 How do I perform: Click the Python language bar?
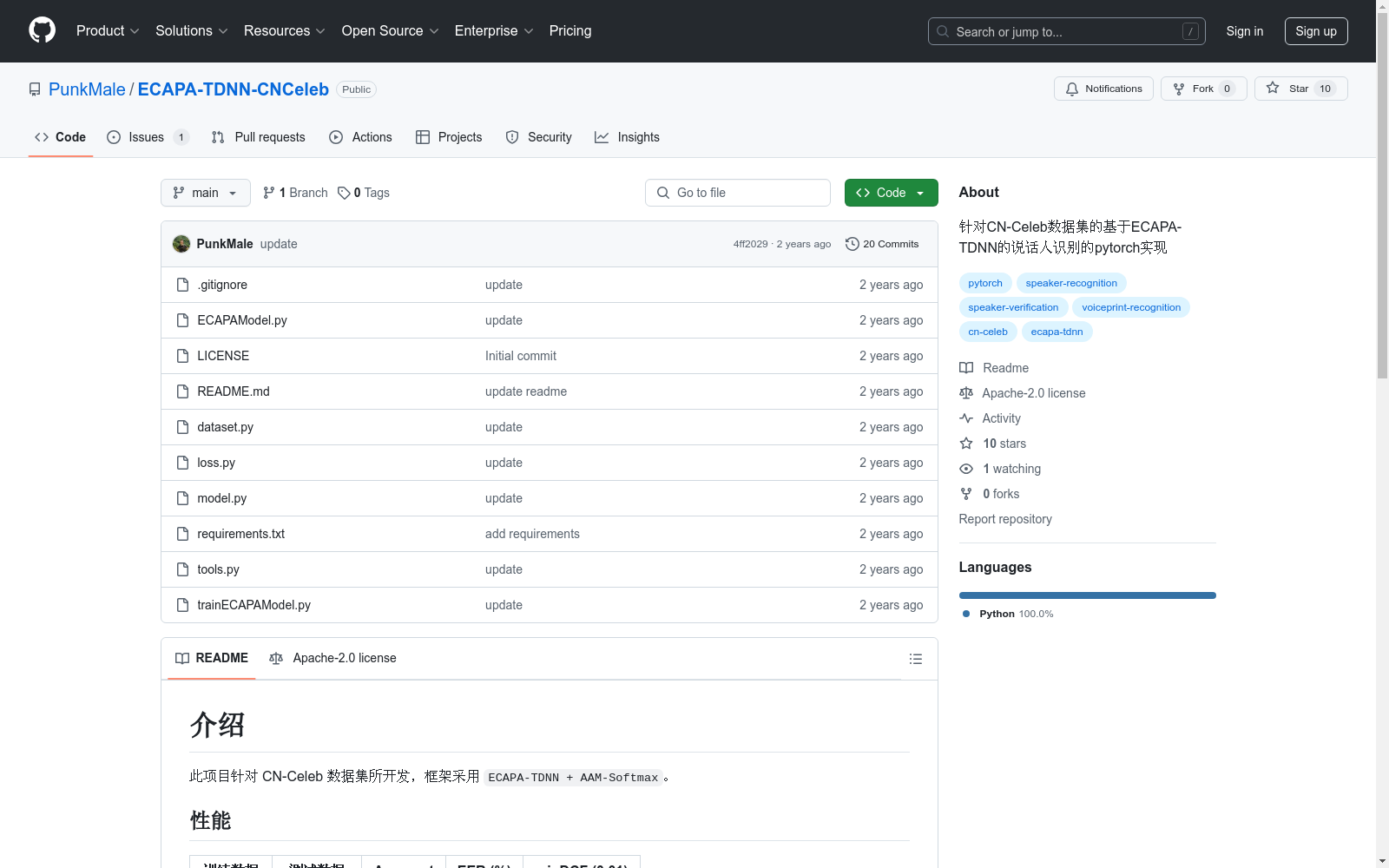(x=1088, y=595)
